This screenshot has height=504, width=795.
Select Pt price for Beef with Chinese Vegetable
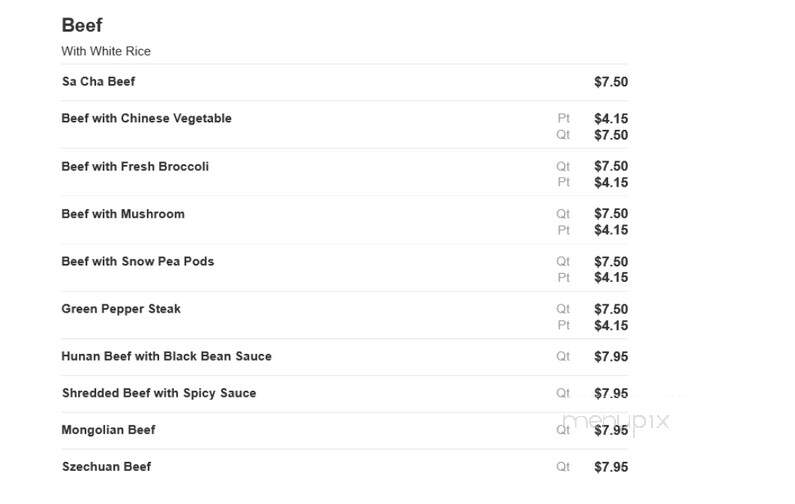(611, 119)
